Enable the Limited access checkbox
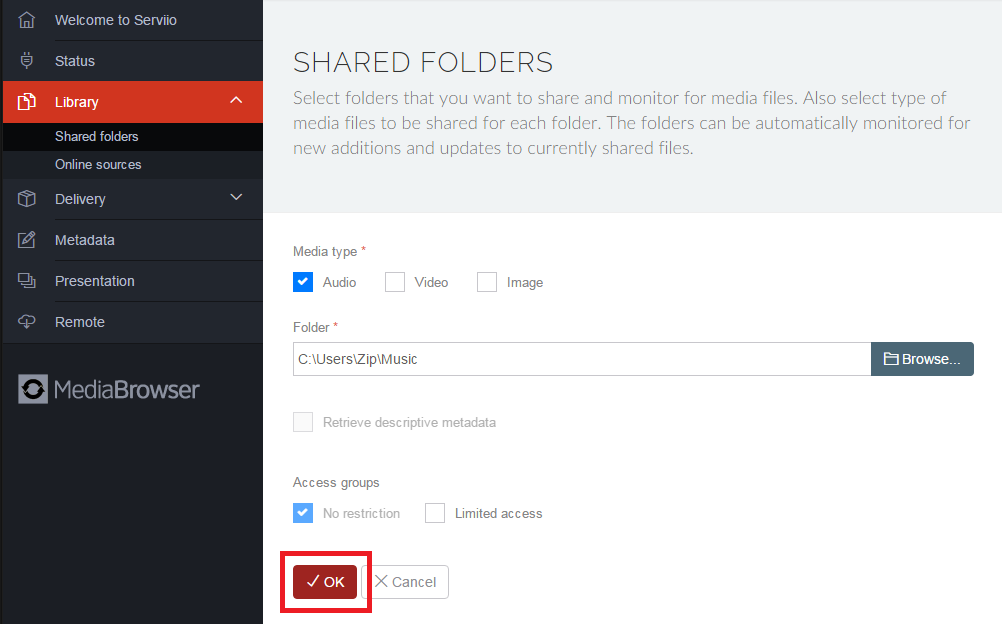This screenshot has width=1002, height=624. (435, 513)
